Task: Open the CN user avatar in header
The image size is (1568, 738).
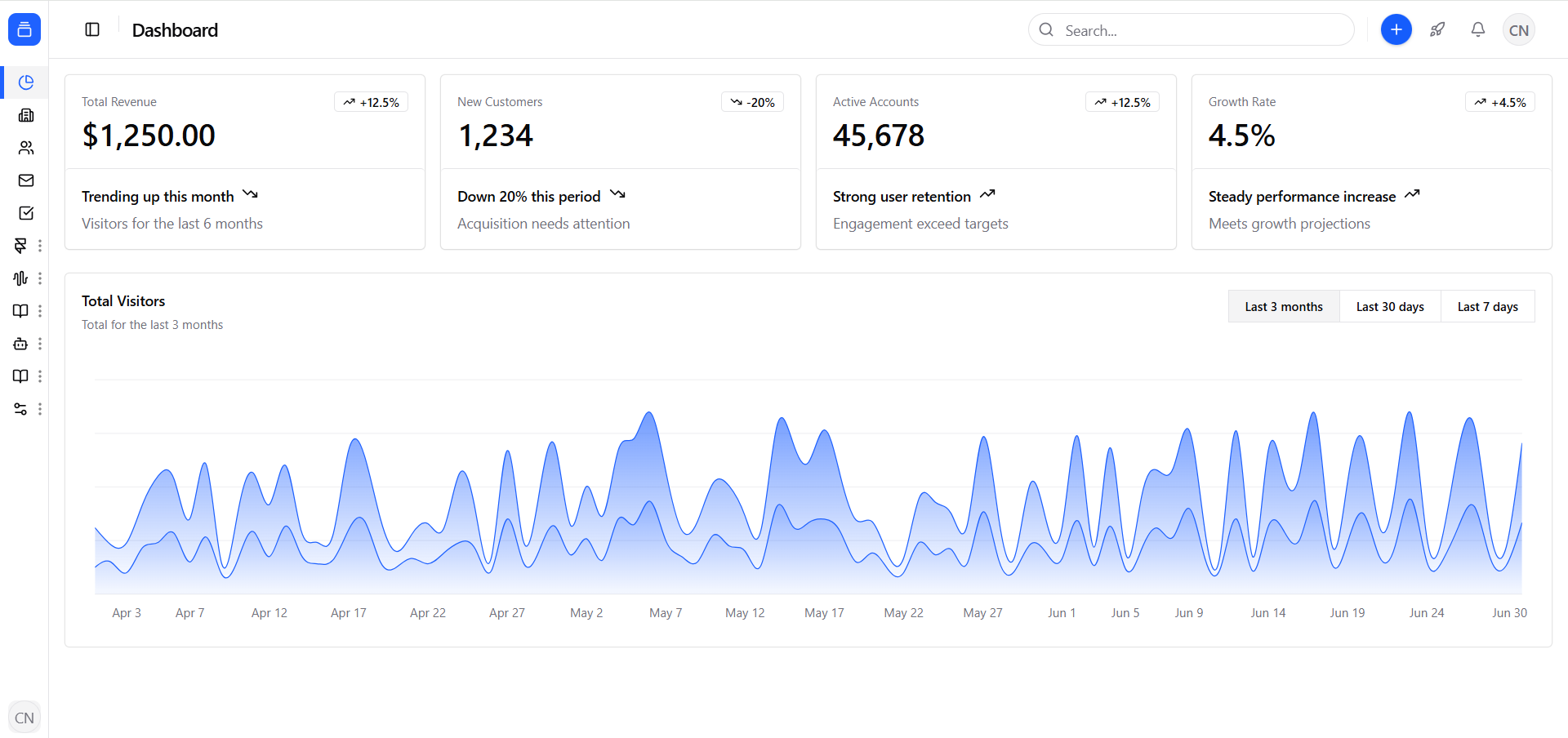Action: click(x=1518, y=30)
